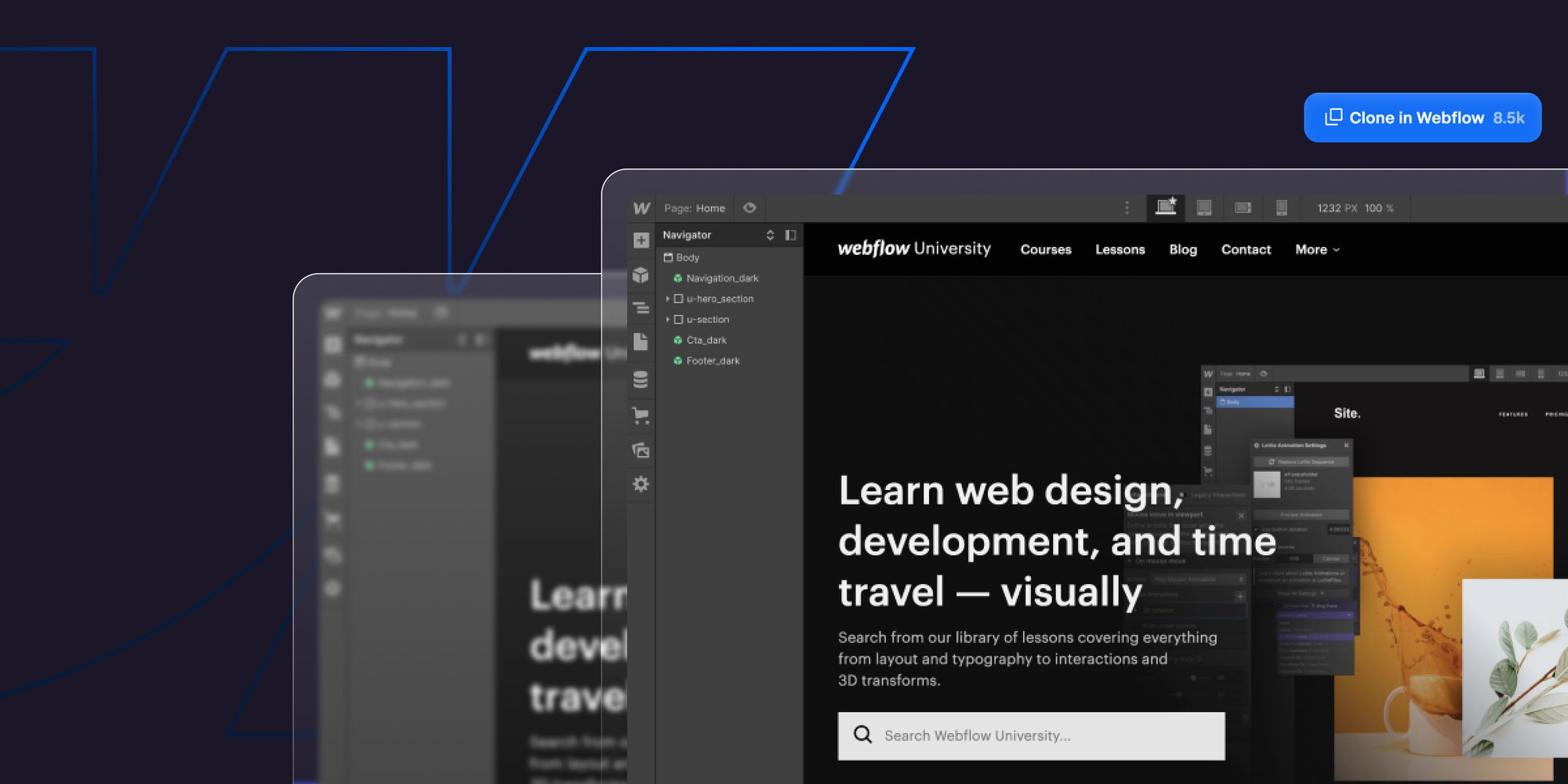The height and width of the screenshot is (784, 1568).
Task: Open the Lessons menu item
Action: point(1120,249)
